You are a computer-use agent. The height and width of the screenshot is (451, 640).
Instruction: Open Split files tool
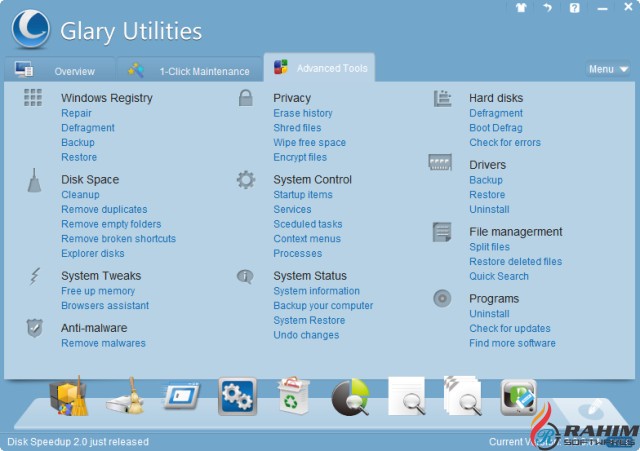[489, 247]
